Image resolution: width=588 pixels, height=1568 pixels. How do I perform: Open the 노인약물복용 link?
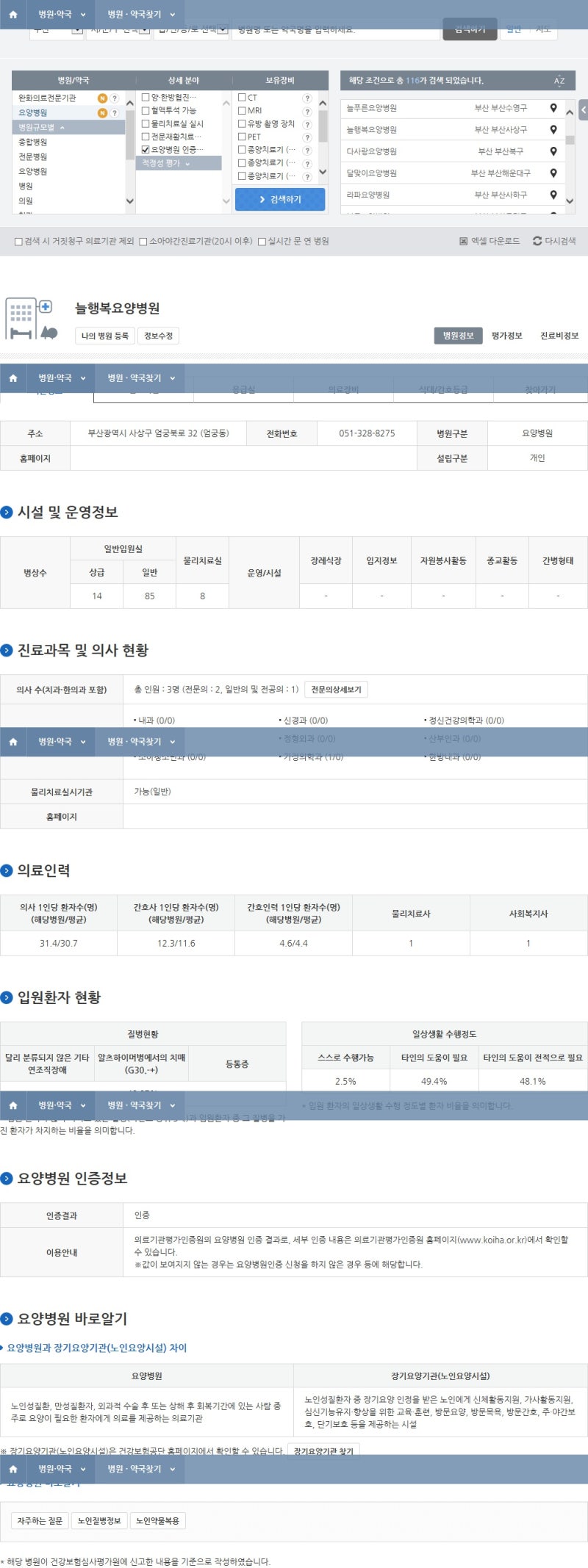click(x=157, y=1520)
